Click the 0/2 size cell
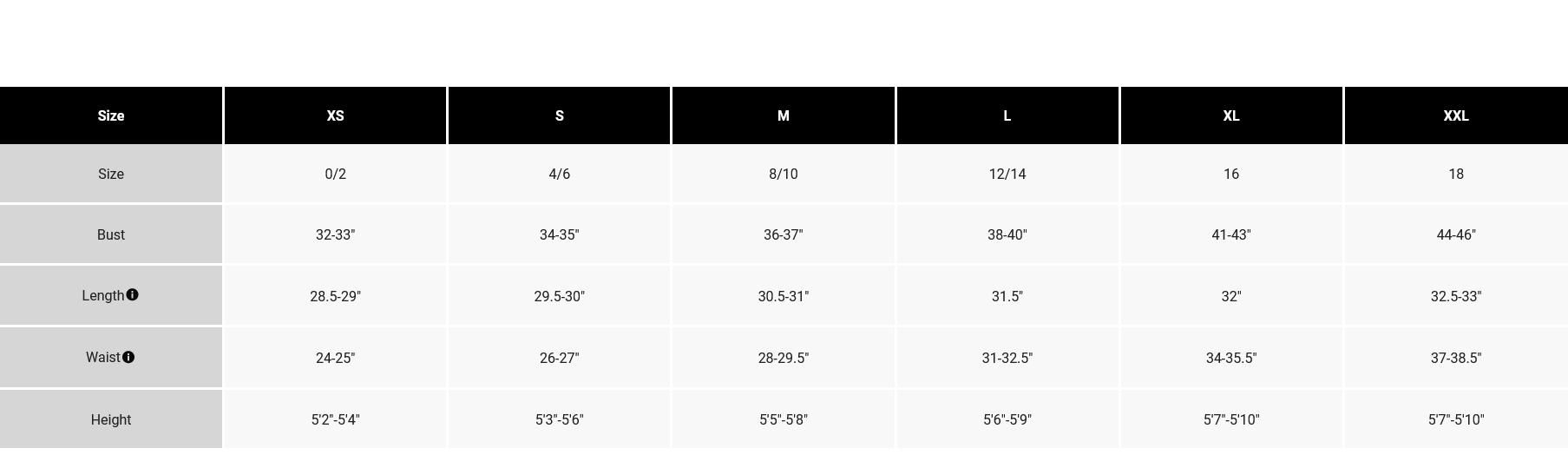 pyautogui.click(x=335, y=174)
